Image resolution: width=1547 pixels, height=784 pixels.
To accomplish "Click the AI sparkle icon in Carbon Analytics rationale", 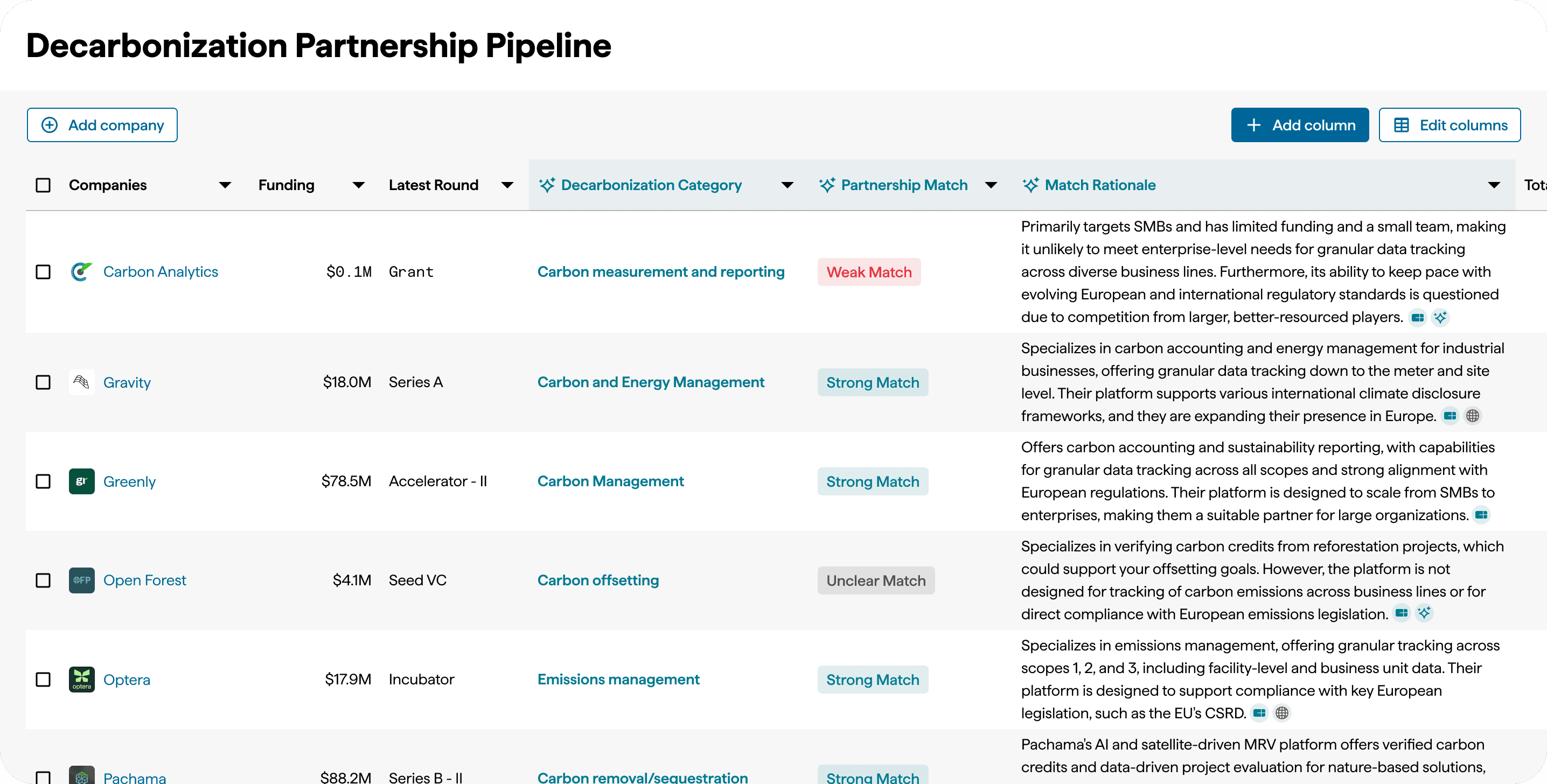I will click(x=1440, y=318).
